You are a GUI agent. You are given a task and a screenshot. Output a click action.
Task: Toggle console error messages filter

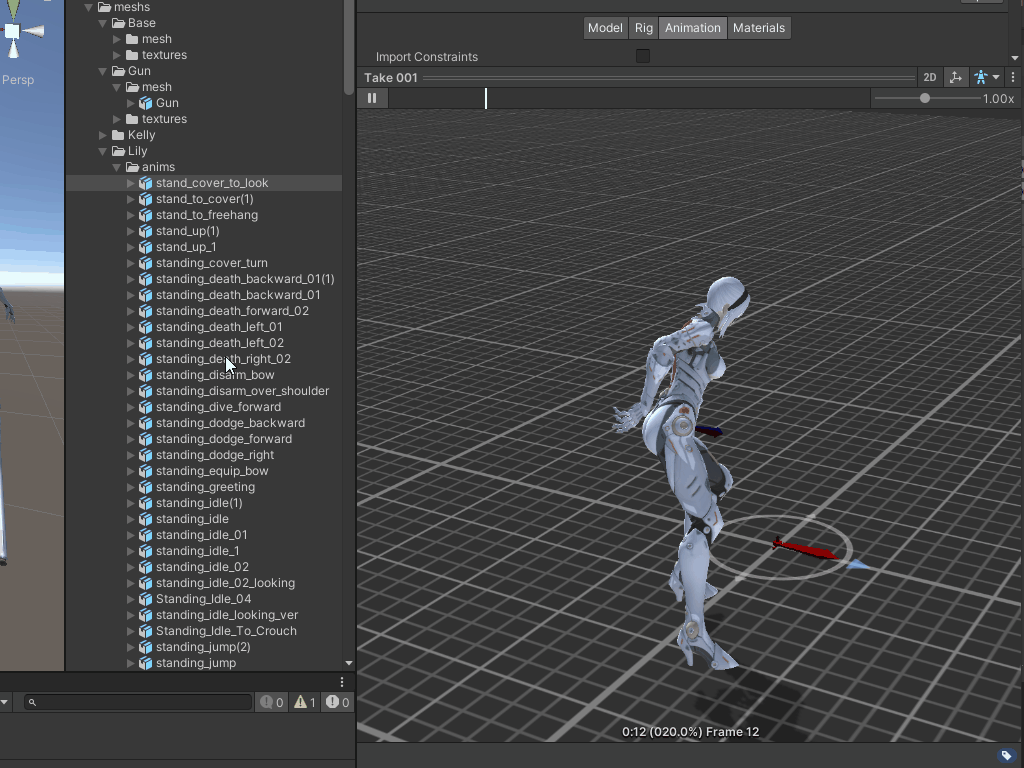tap(339, 702)
